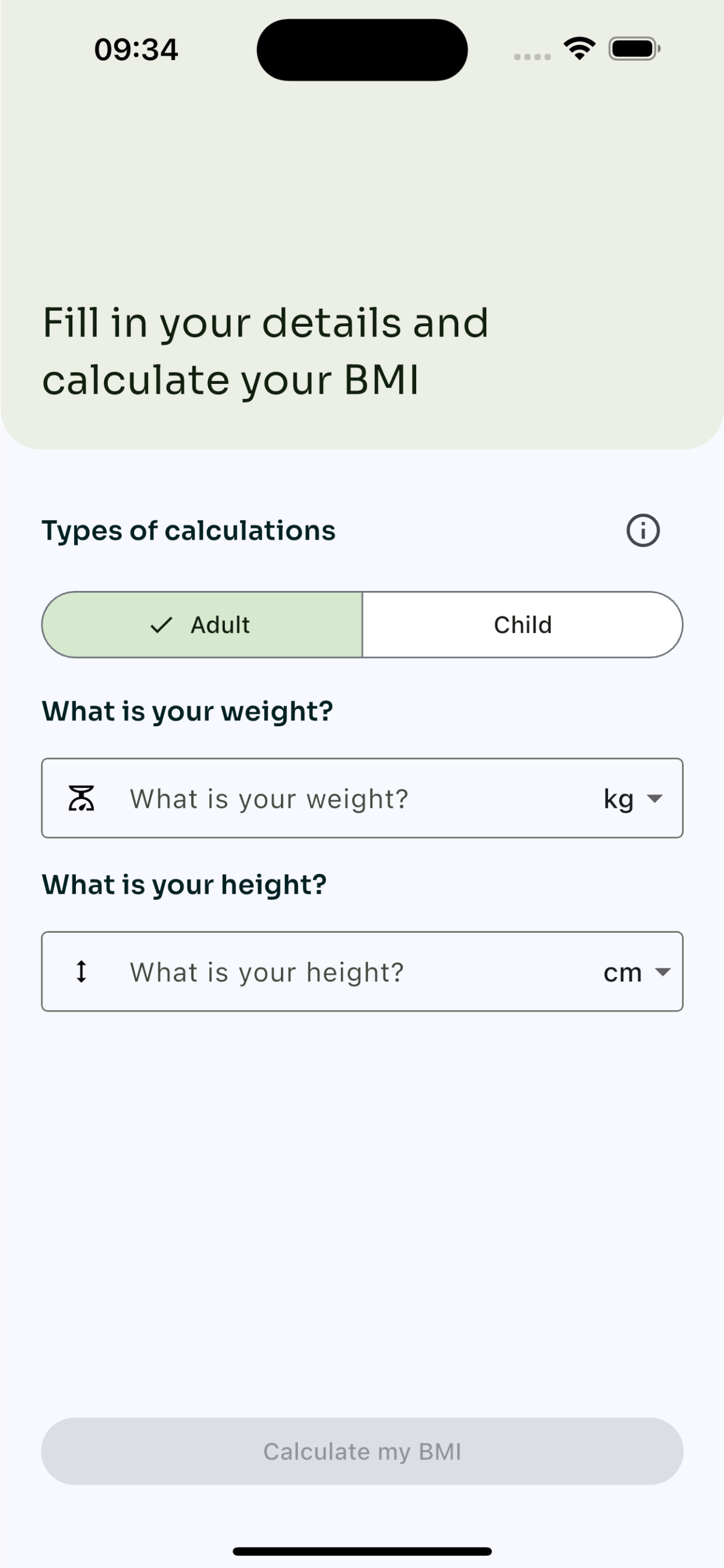Focus the height input field
724x1568 pixels.
point(362,971)
